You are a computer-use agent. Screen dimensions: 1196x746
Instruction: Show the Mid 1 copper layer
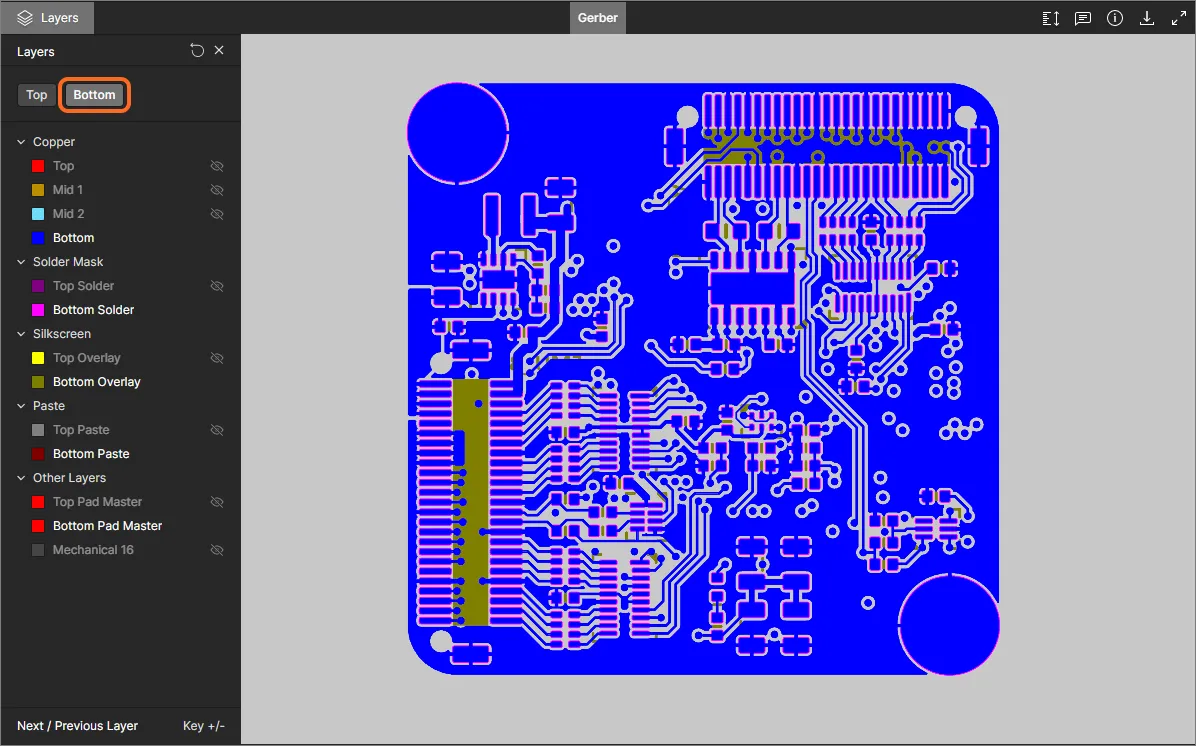[x=217, y=190]
